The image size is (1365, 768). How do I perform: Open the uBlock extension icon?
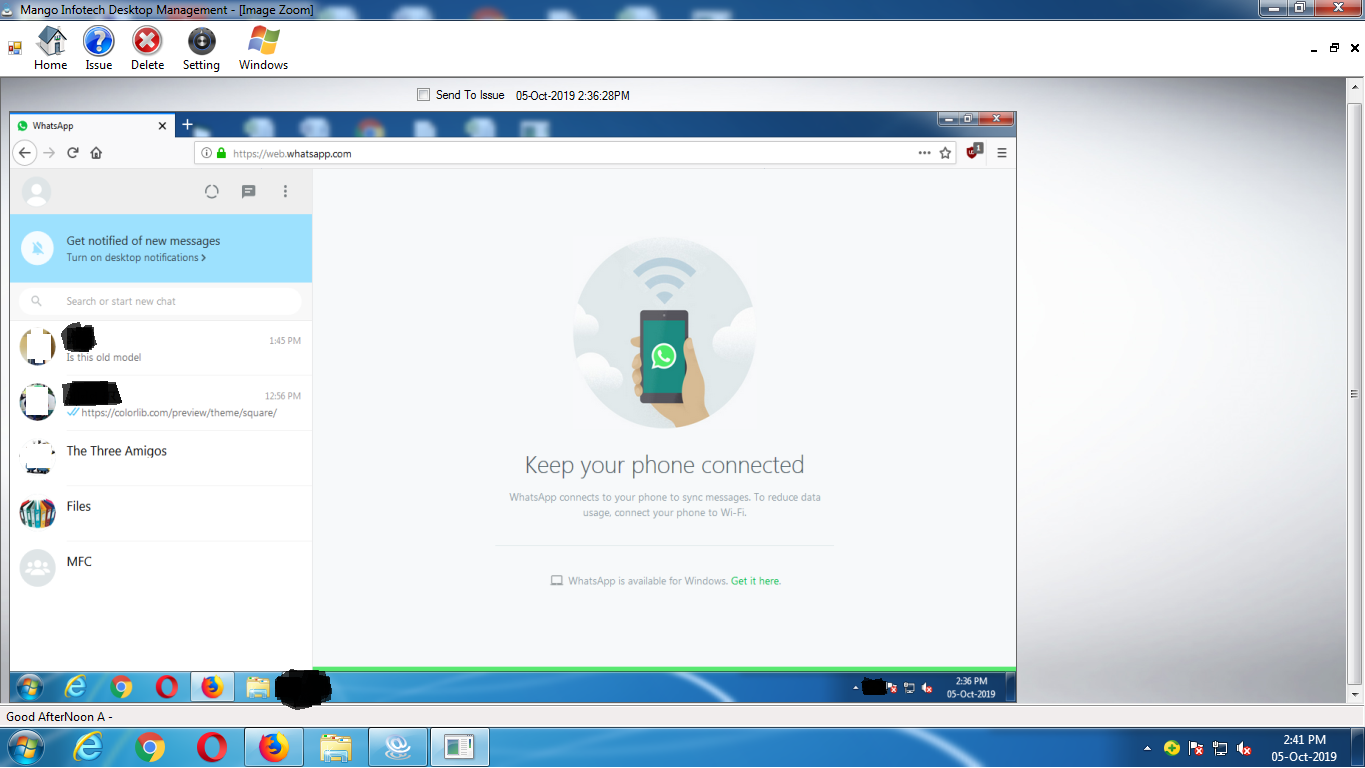coord(974,152)
